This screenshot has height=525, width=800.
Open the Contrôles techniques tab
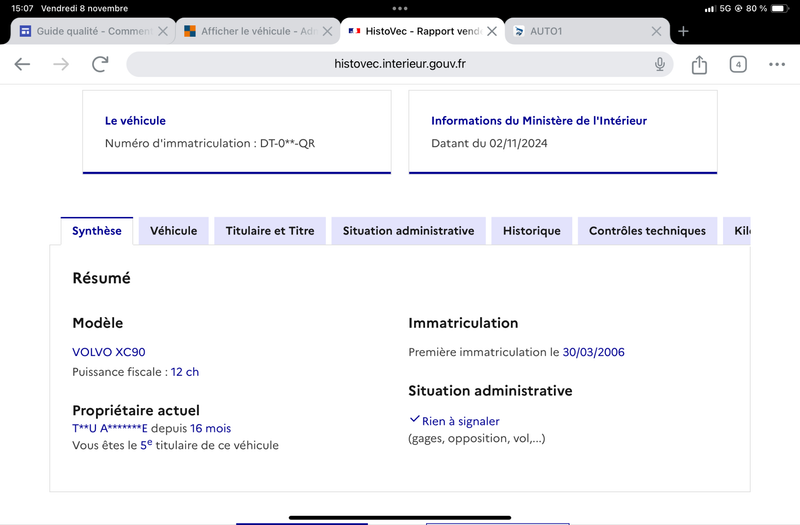point(647,231)
